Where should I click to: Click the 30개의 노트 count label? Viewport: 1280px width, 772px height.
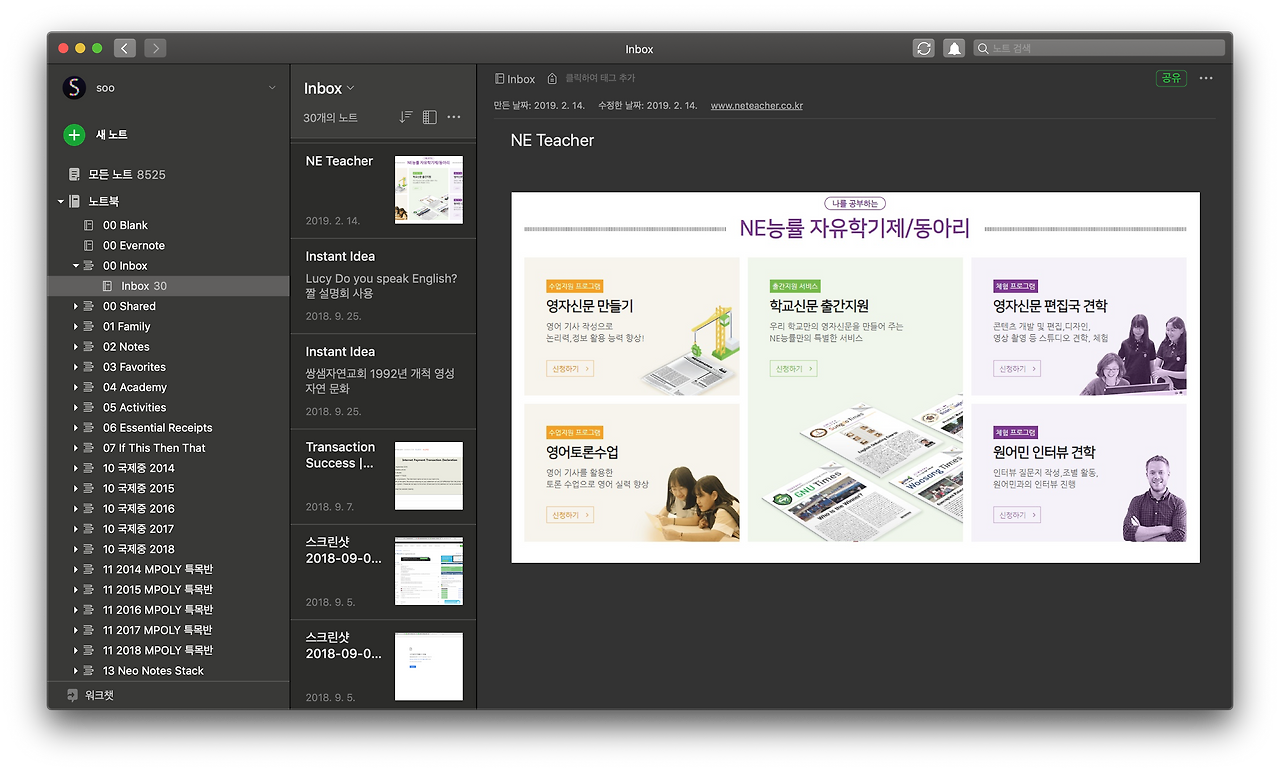click(331, 118)
